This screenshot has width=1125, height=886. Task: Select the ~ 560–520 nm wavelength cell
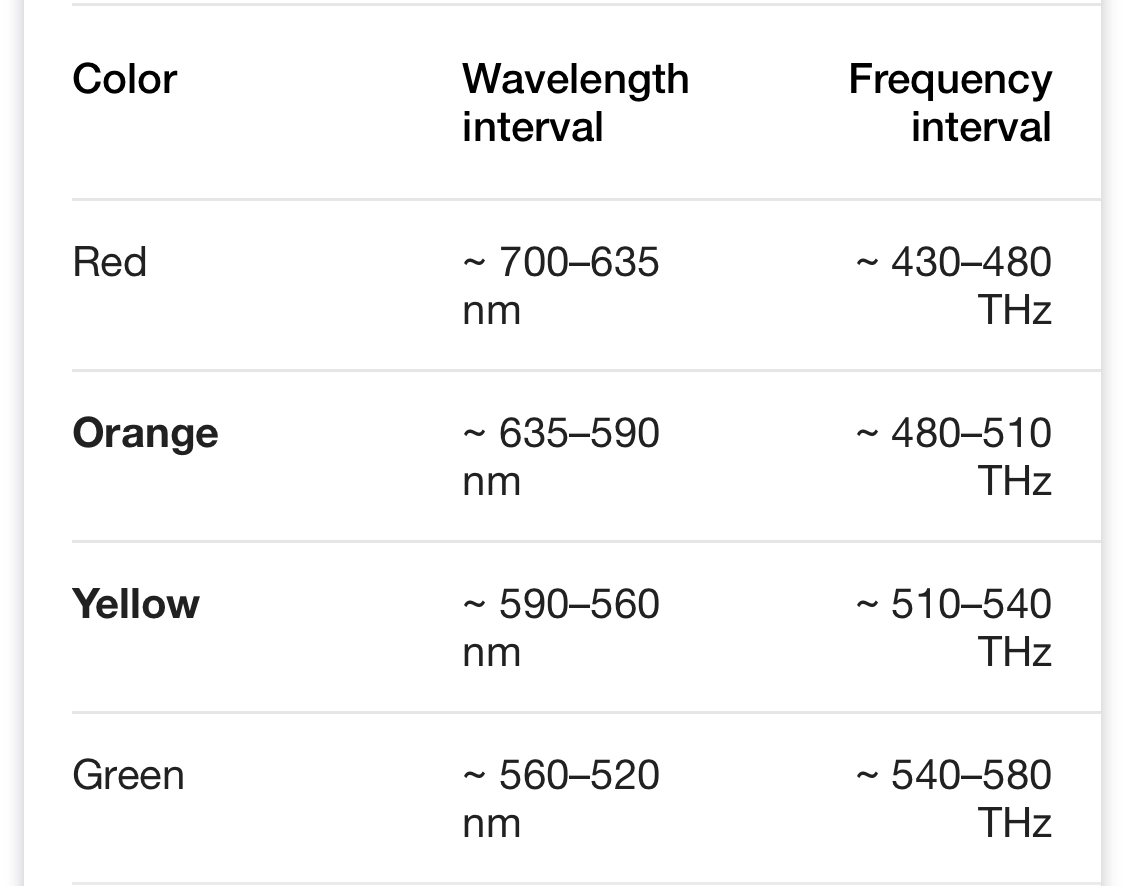(x=560, y=798)
